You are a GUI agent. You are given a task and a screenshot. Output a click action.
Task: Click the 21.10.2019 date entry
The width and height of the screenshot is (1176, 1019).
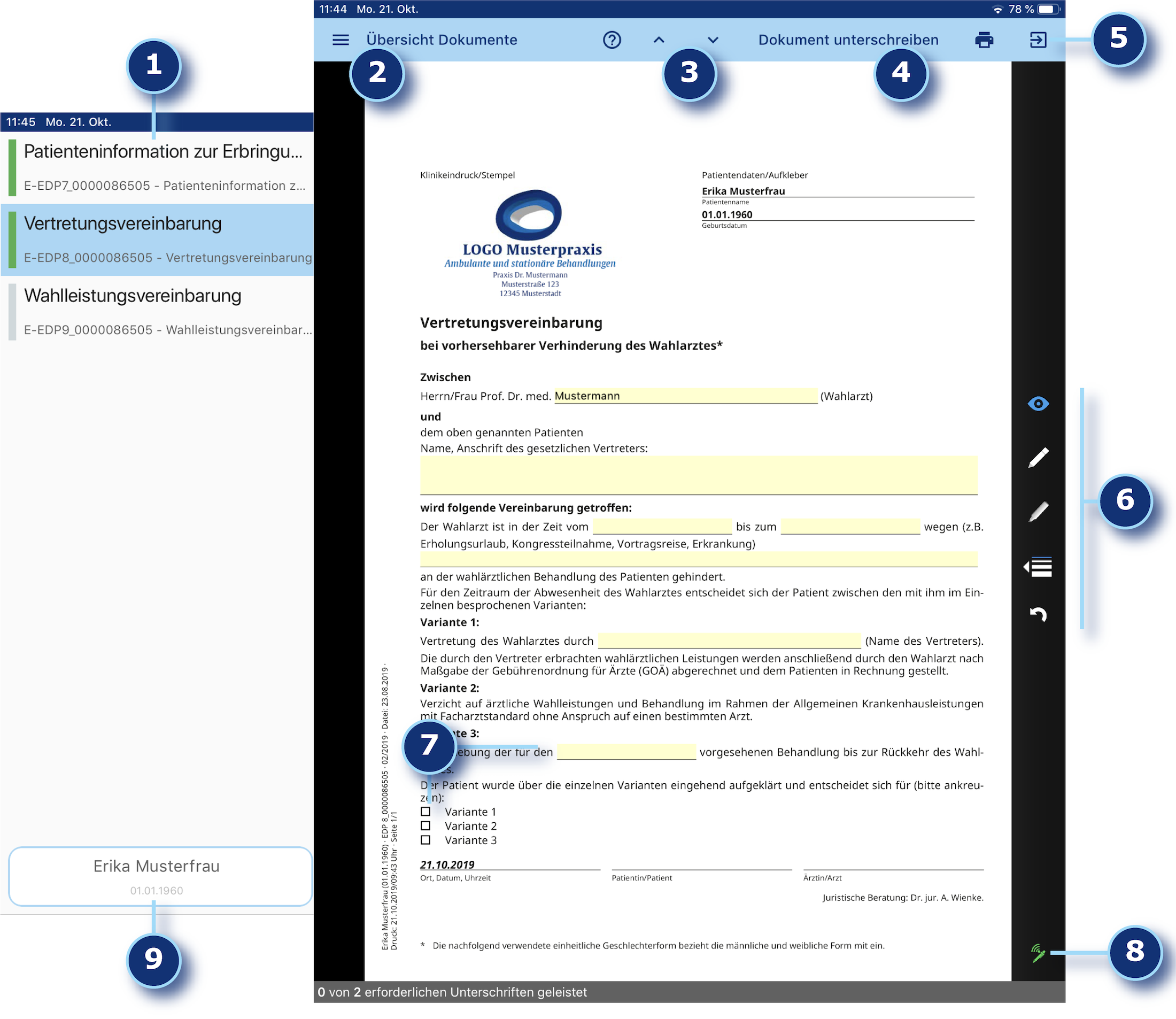tap(447, 864)
